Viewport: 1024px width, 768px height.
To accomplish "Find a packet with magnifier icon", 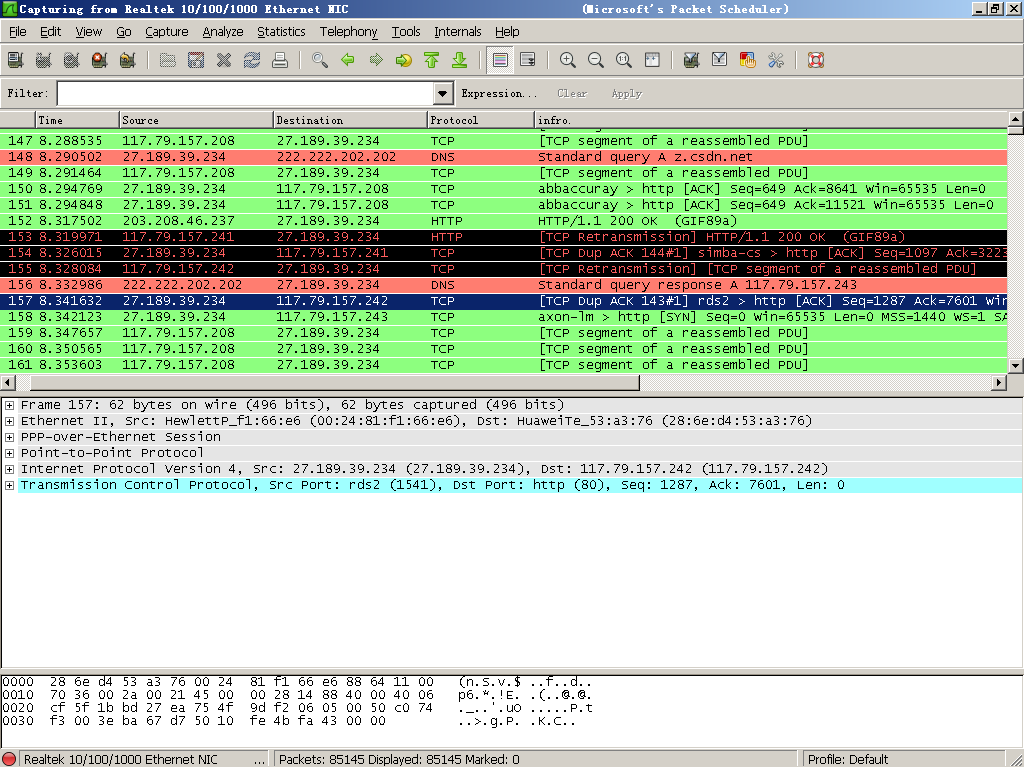I will pos(319,60).
